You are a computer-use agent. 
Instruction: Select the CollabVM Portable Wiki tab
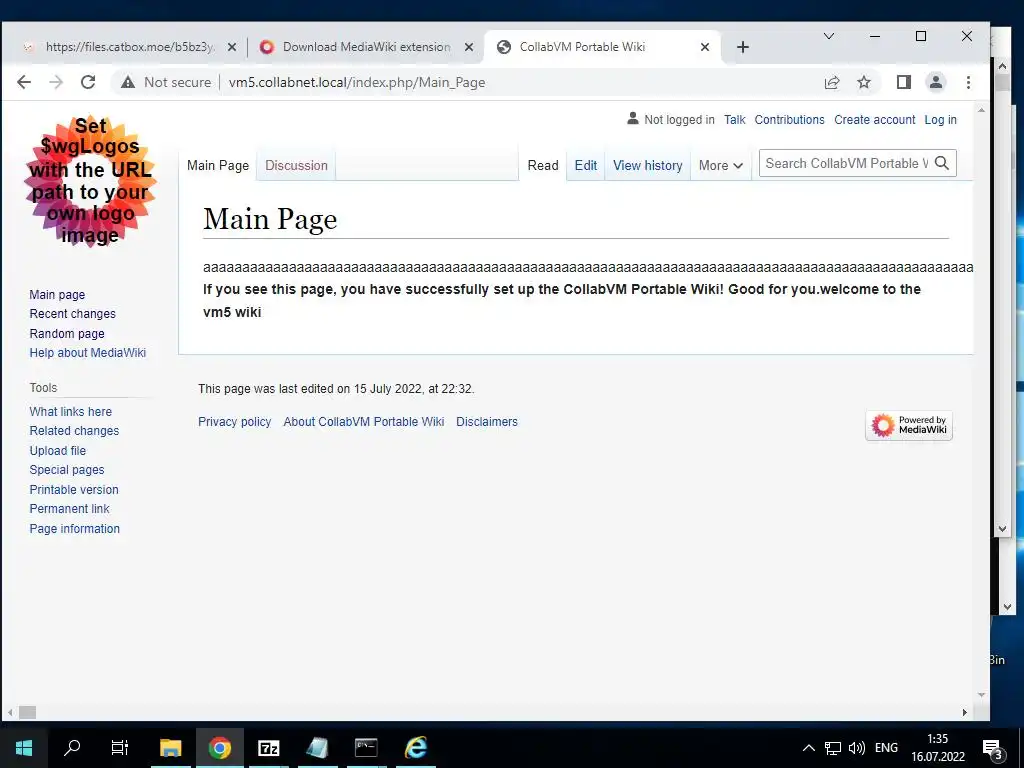click(601, 47)
